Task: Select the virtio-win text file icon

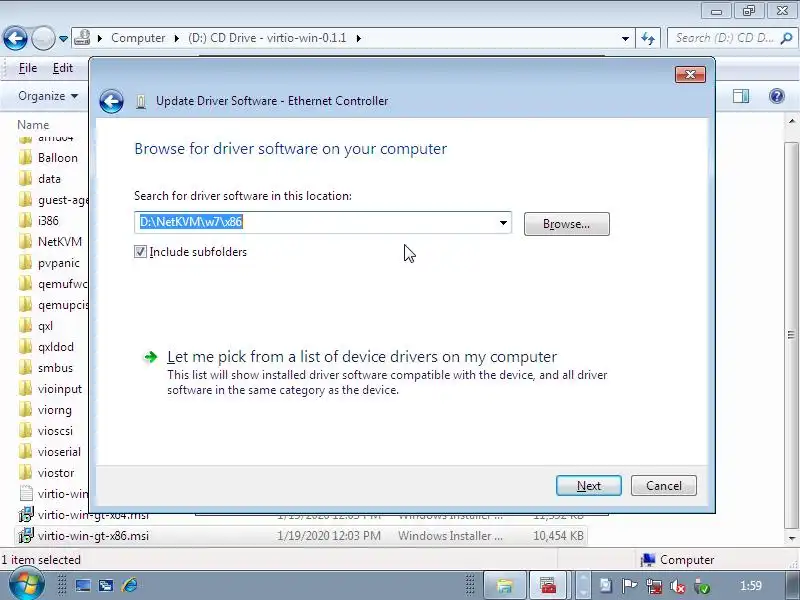Action: point(26,494)
